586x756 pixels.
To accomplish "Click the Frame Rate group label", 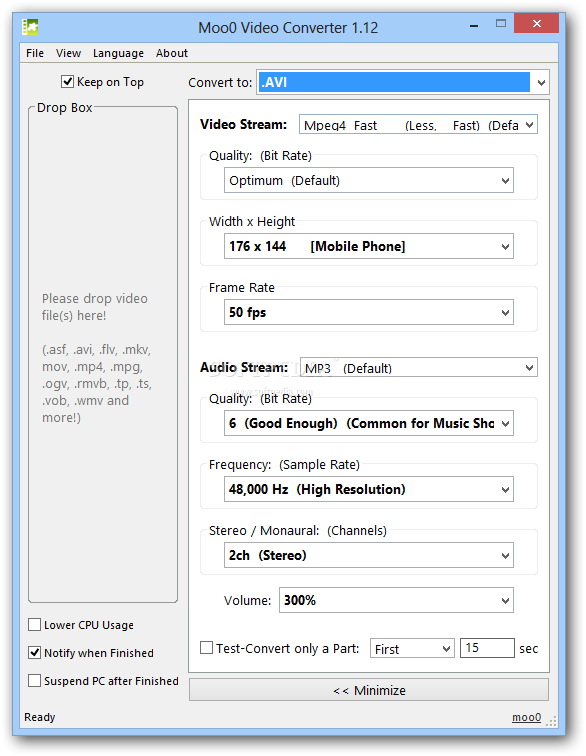I will click(242, 288).
